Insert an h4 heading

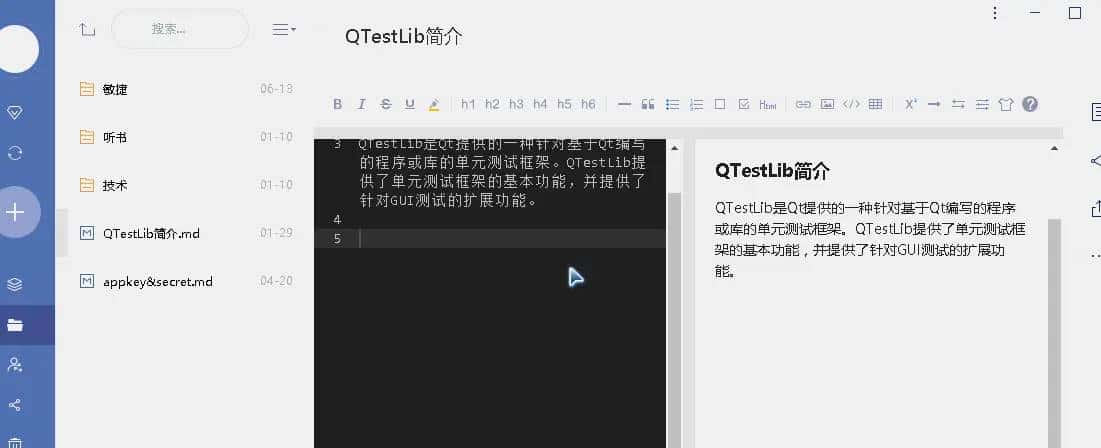[540, 105]
